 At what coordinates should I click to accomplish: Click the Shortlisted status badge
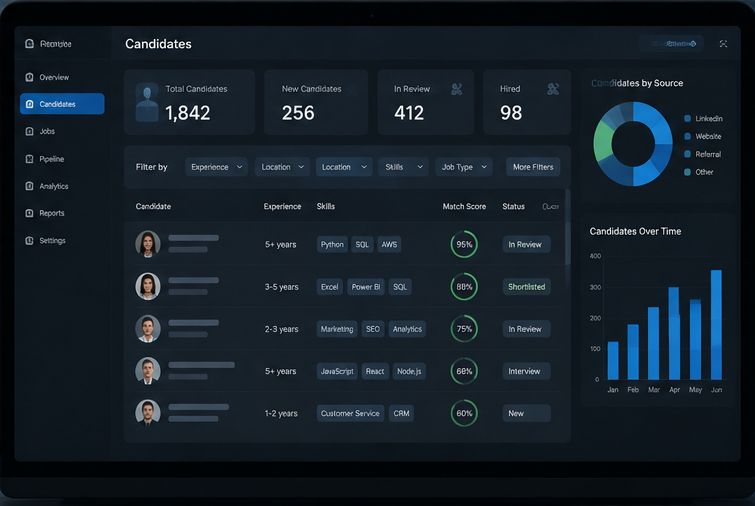tap(526, 287)
